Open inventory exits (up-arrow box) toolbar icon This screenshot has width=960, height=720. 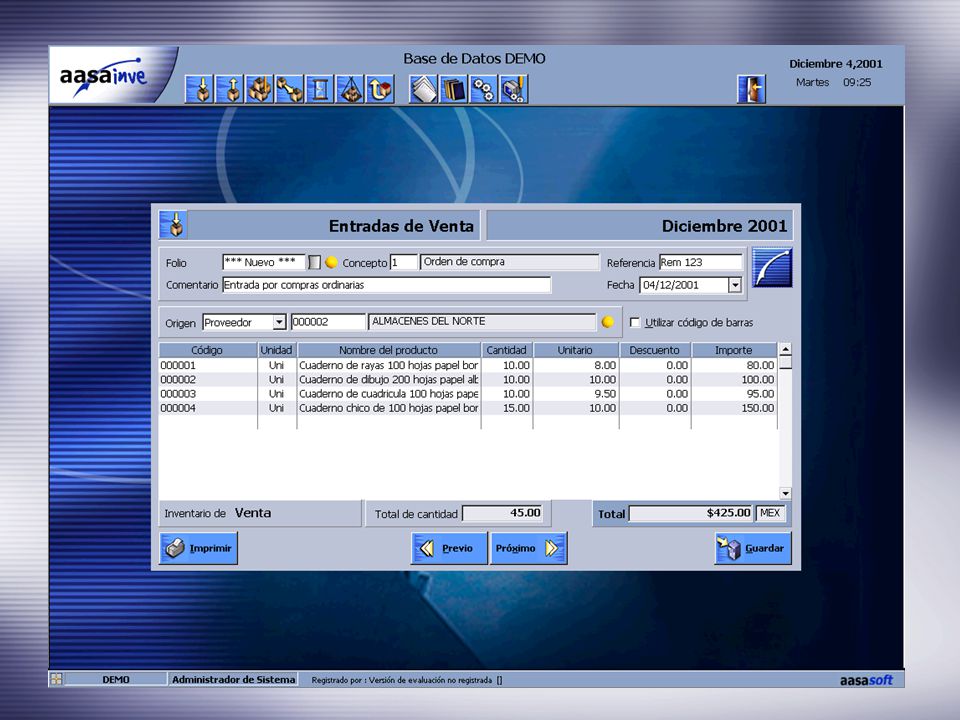click(230, 89)
